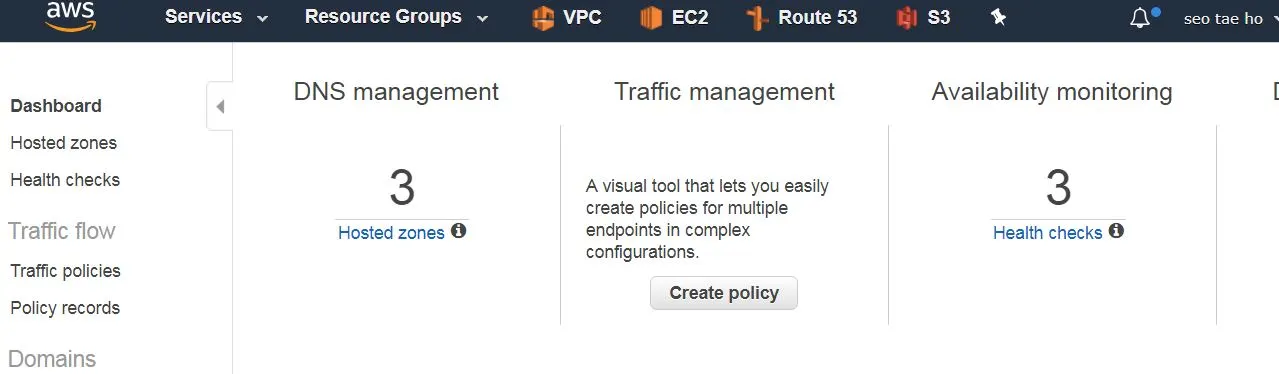This screenshot has height=374, width=1279.
Task: Open the VPC service shortcut icon
Action: coord(543,17)
